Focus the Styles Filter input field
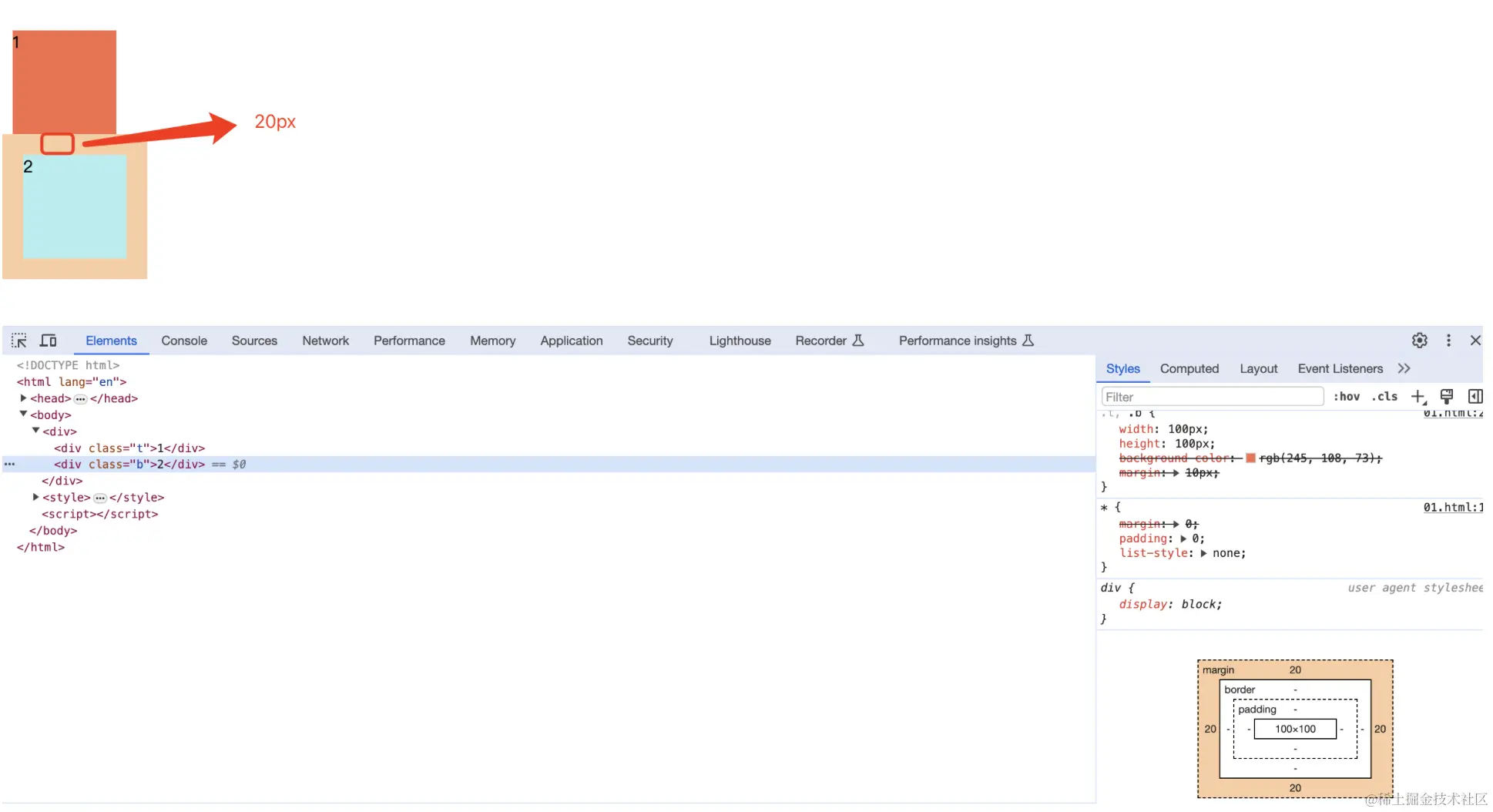This screenshot has width=1493, height=812. (1213, 397)
